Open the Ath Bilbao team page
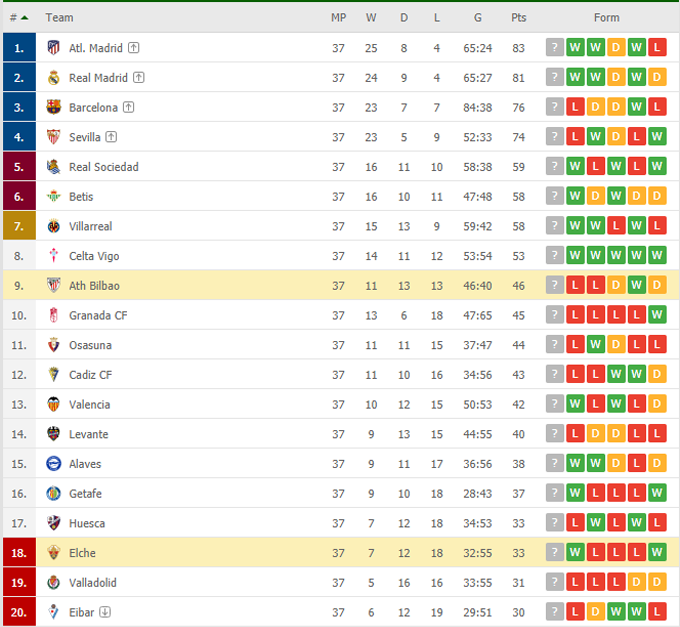The height and width of the screenshot is (627, 680). tap(94, 286)
